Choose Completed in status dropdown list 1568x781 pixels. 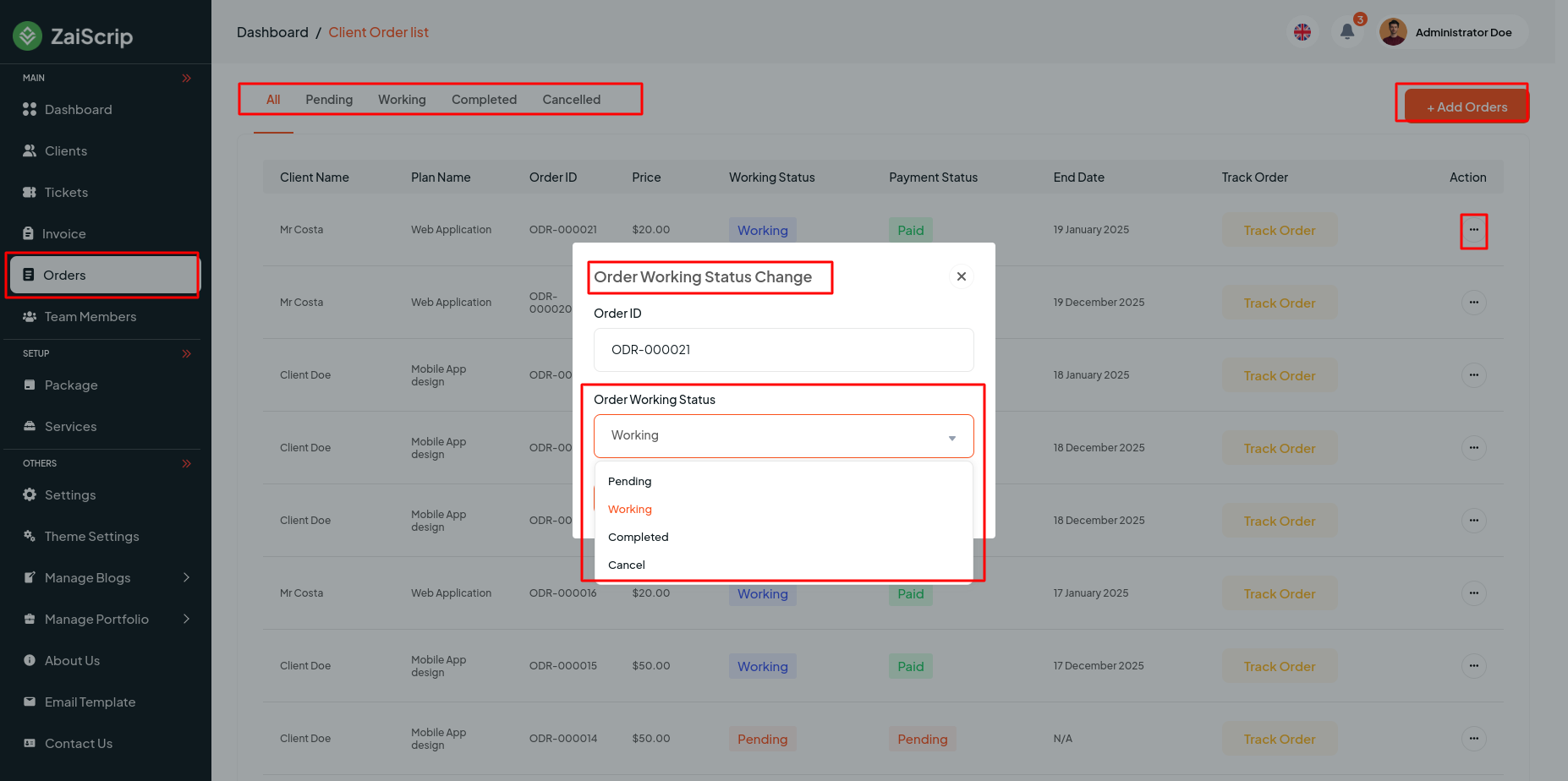pos(784,538)
